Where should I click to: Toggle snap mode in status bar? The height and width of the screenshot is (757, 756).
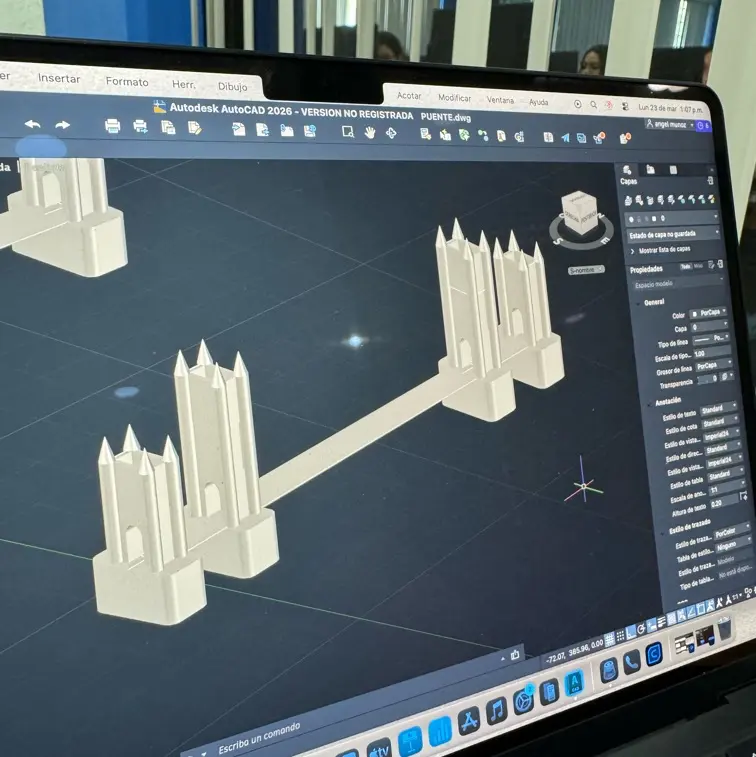click(x=620, y=636)
